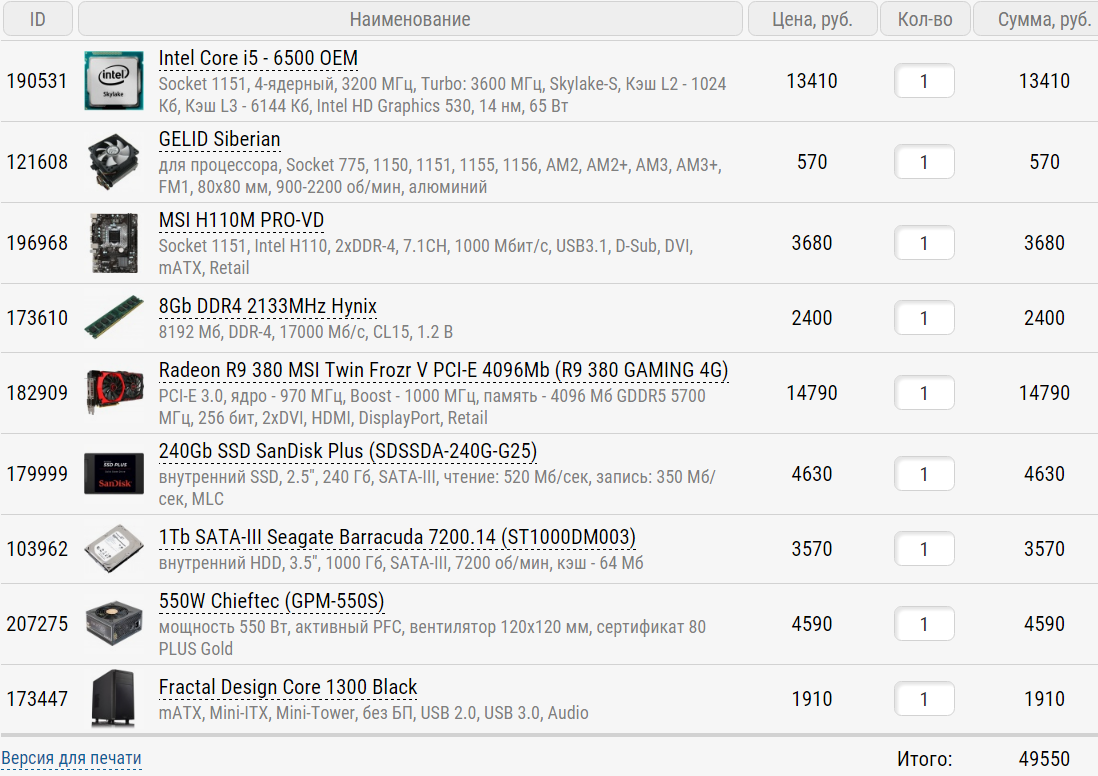Image resolution: width=1098 pixels, height=776 pixels.
Task: Select ID value 173447
Action: [37, 698]
